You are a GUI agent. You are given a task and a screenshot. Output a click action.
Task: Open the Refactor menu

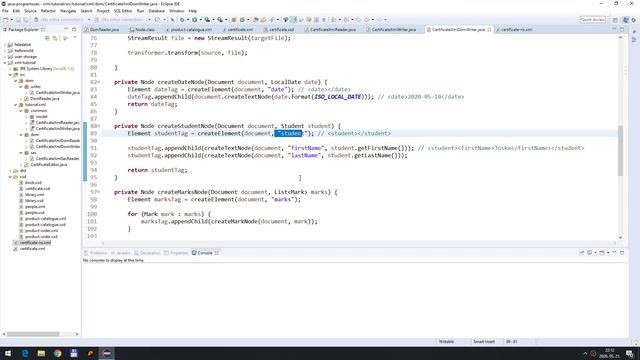tap(48, 11)
